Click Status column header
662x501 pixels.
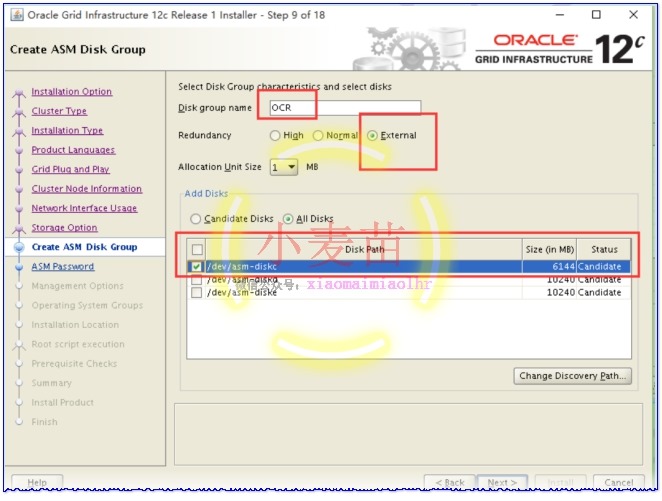pos(604,249)
